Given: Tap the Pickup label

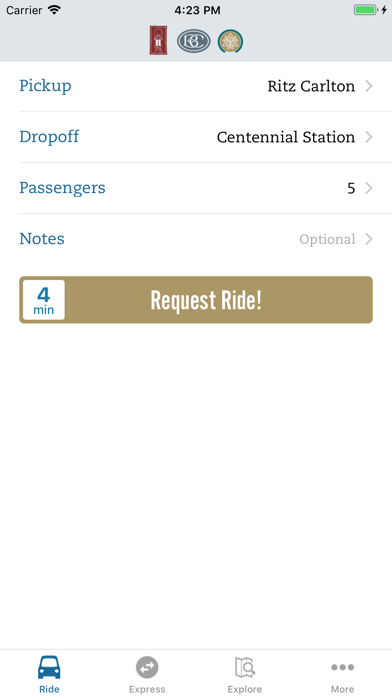Looking at the screenshot, I should [x=45, y=86].
